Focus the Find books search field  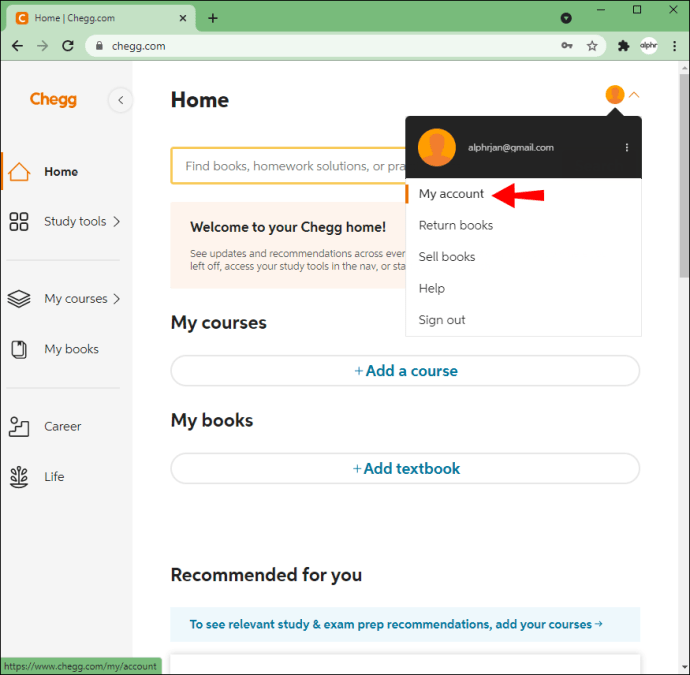(288, 166)
